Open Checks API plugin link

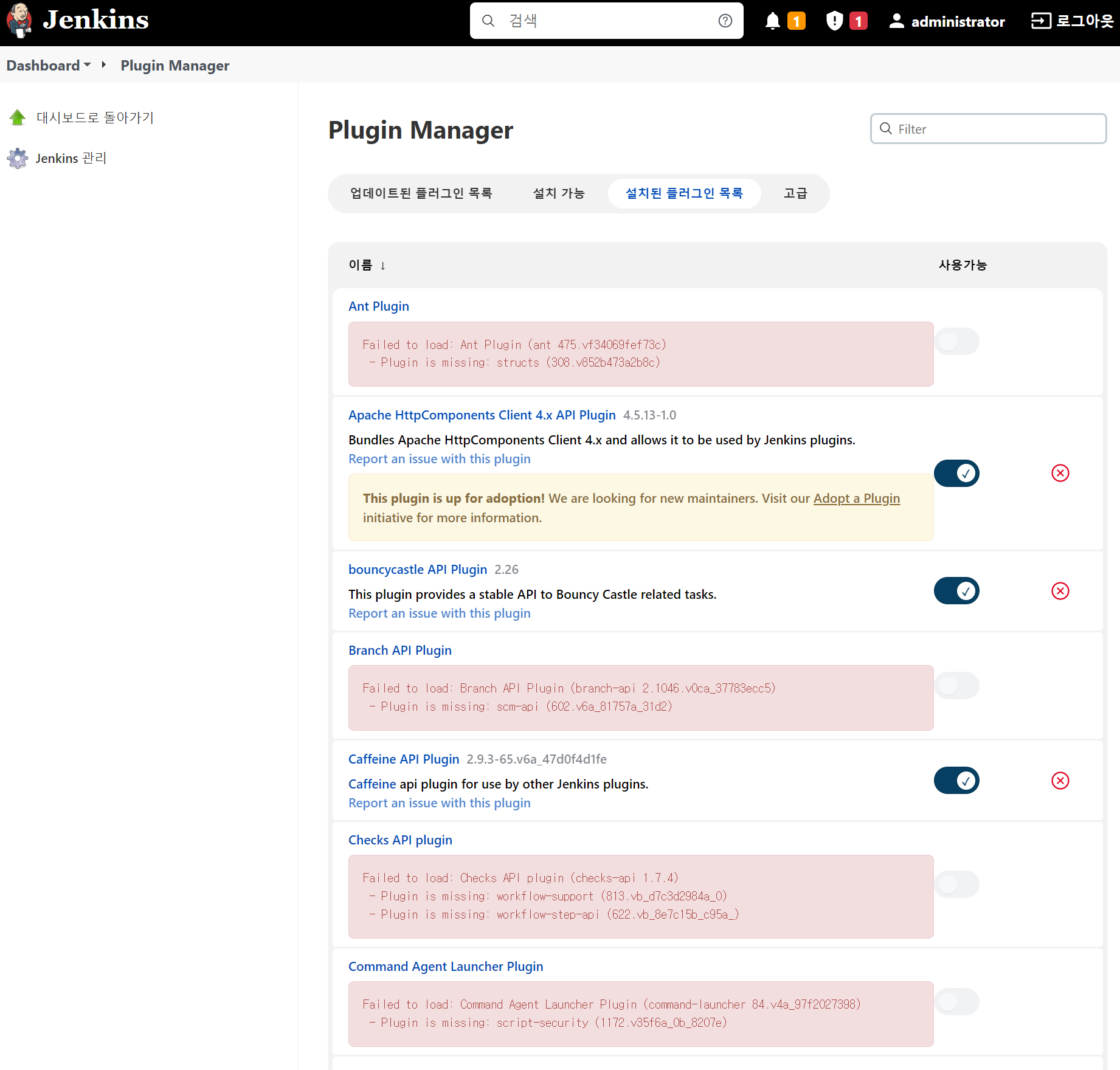click(x=400, y=840)
